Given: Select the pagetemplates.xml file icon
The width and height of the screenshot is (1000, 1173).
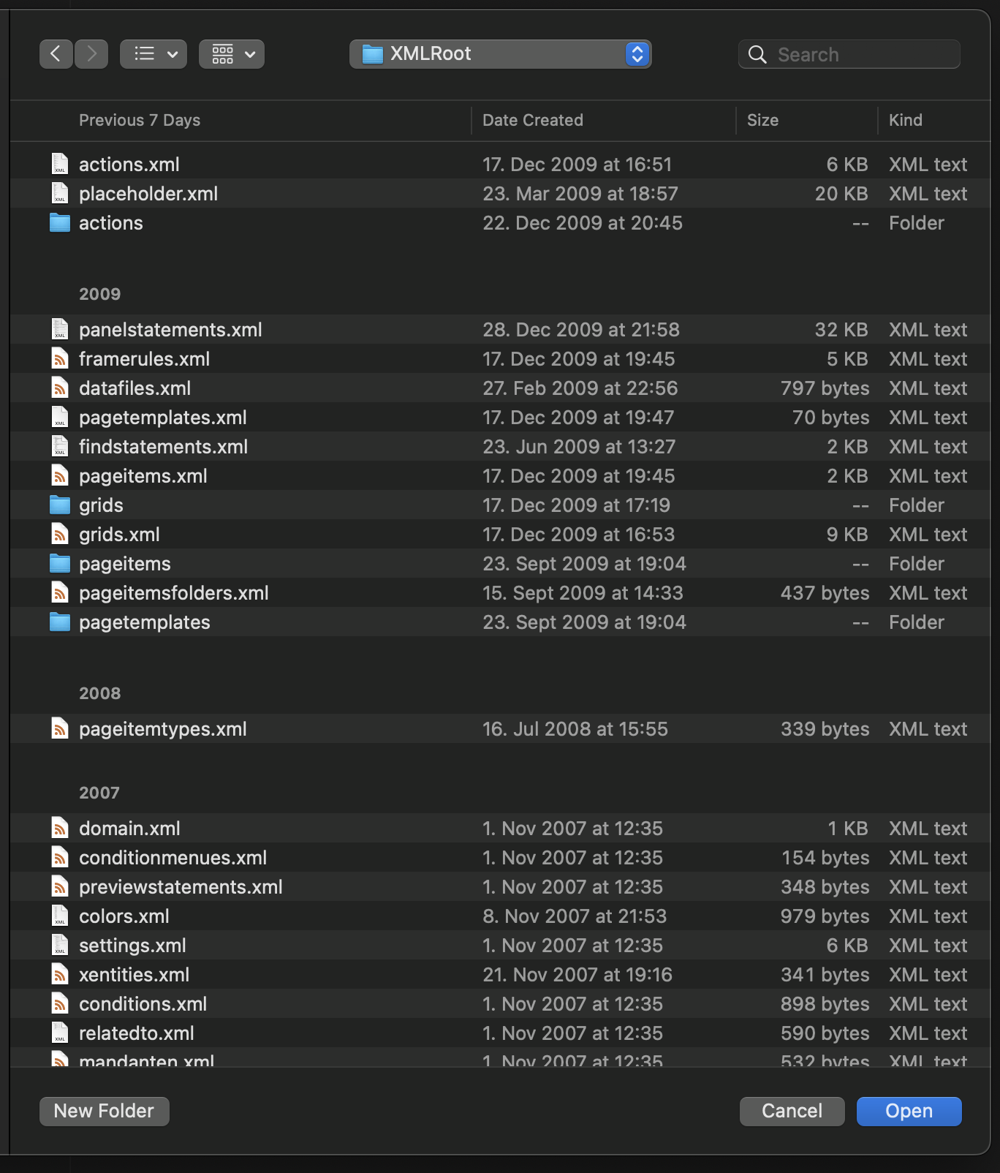Looking at the screenshot, I should 60,417.
